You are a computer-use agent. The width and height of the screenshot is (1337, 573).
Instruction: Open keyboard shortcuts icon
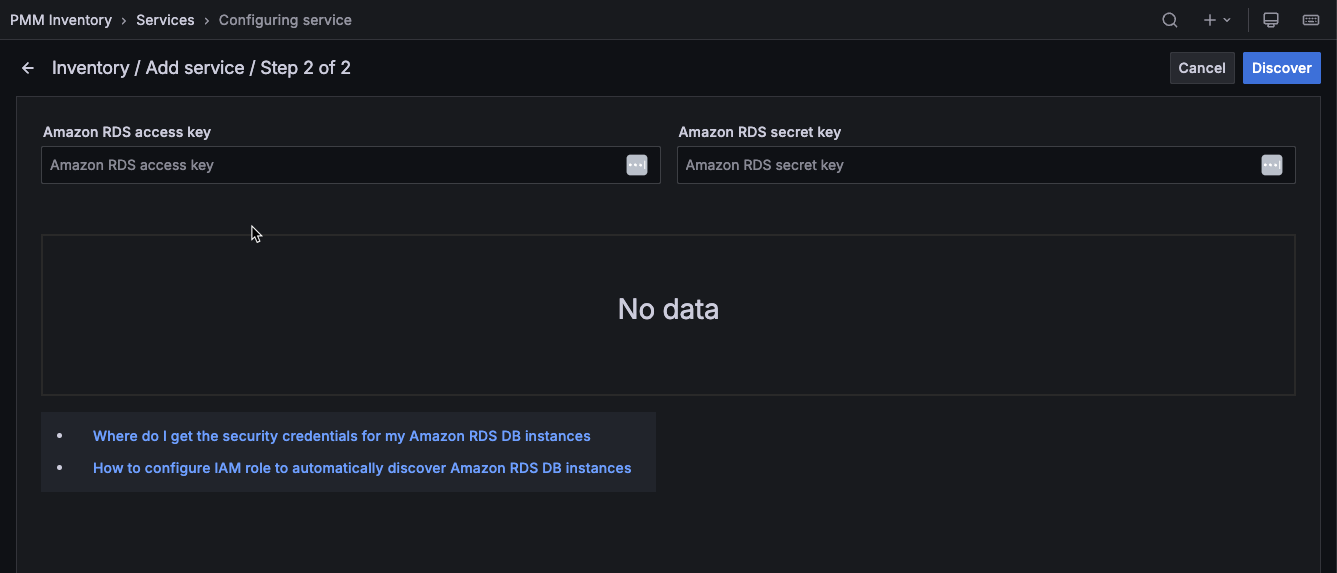(1311, 20)
